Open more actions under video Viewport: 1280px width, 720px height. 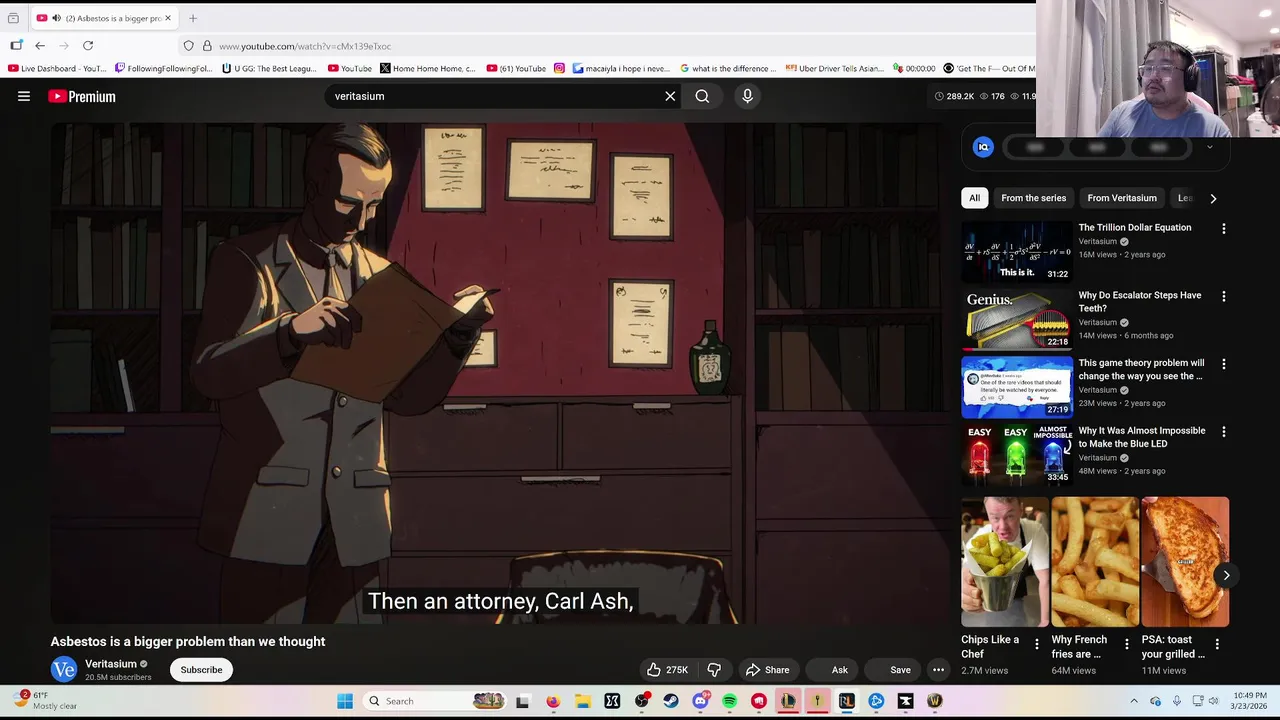(938, 670)
